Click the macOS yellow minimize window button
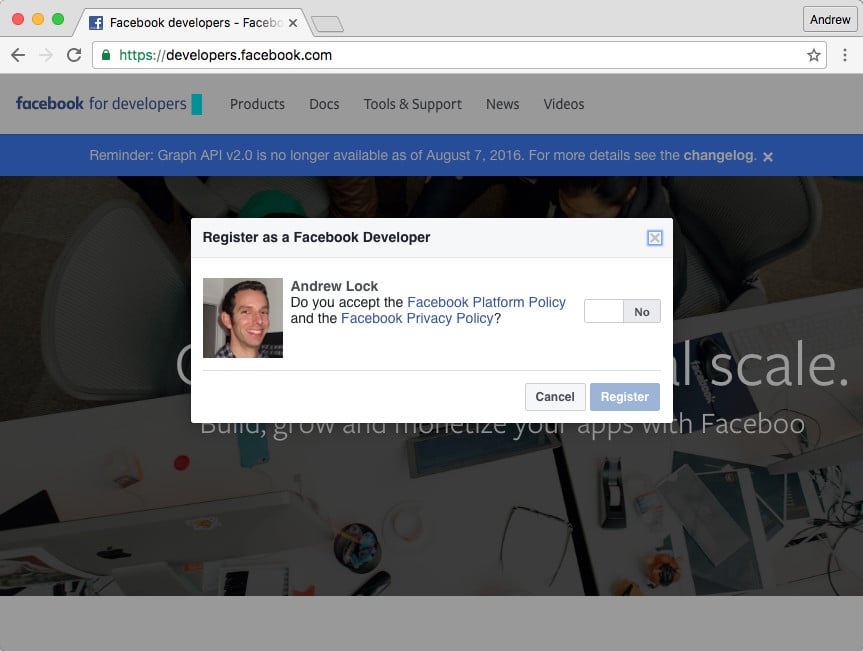863x651 pixels. pyautogui.click(x=38, y=19)
